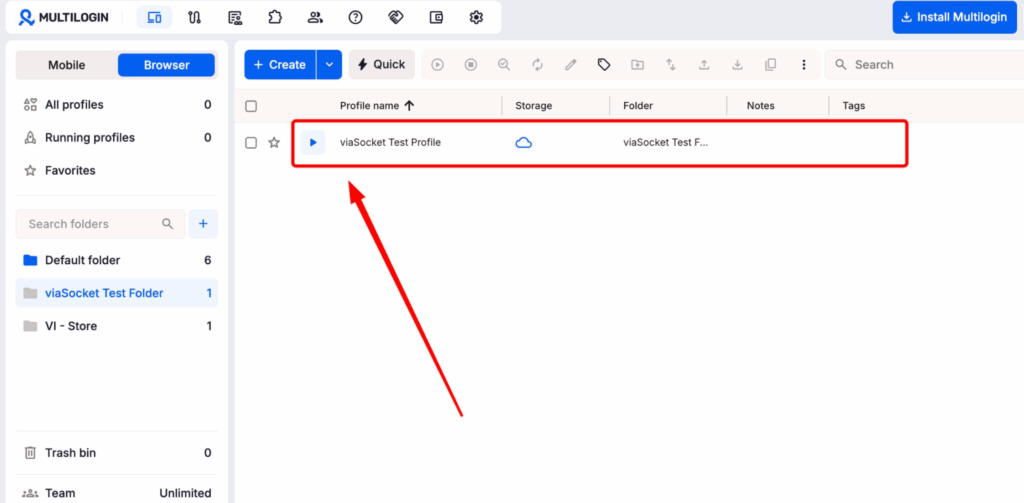Viewport: 1024px width, 503px height.
Task: Open the three-dot more options menu in toolbar
Action: (804, 65)
